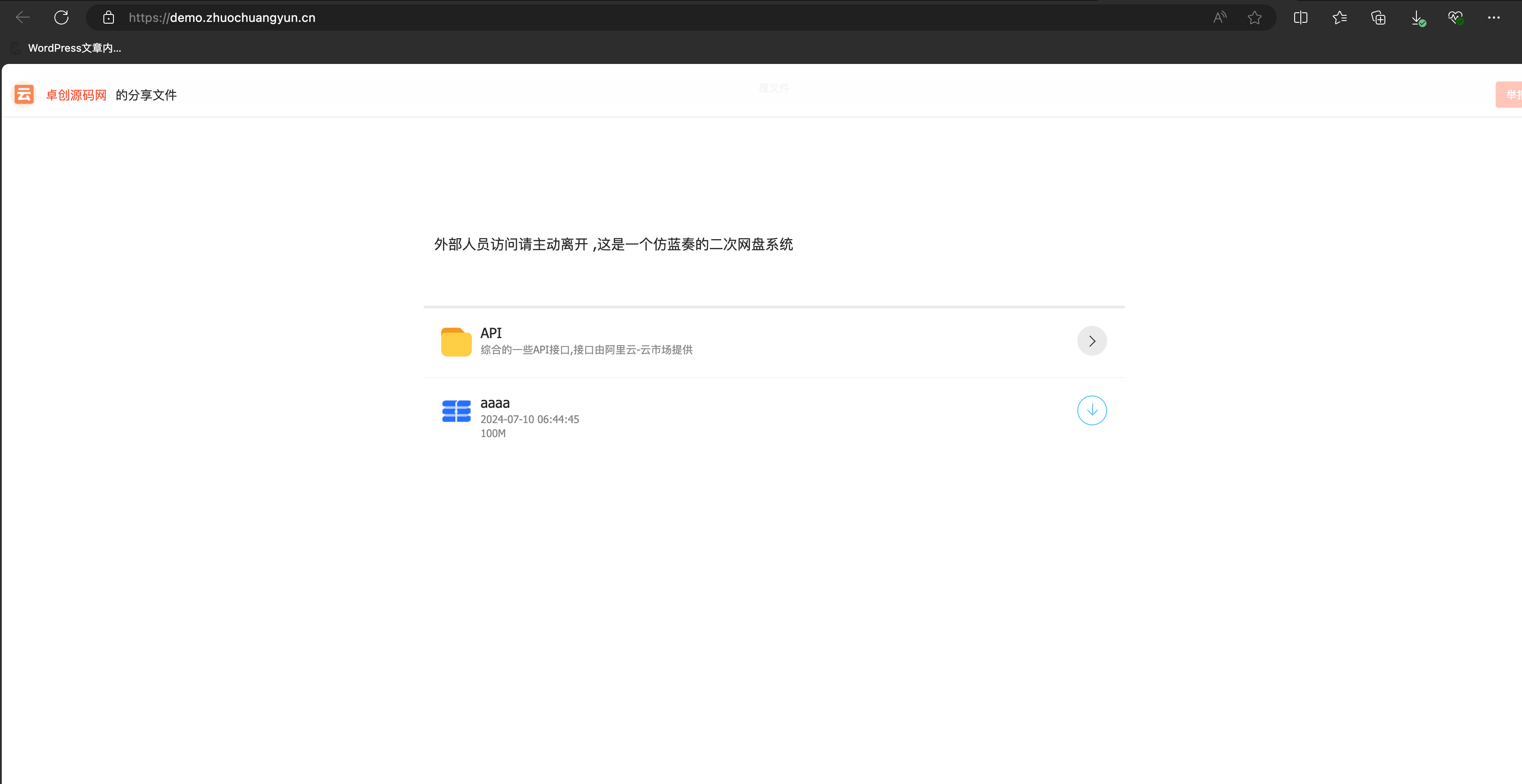
Task: Click the yellow API folder icon
Action: point(456,342)
